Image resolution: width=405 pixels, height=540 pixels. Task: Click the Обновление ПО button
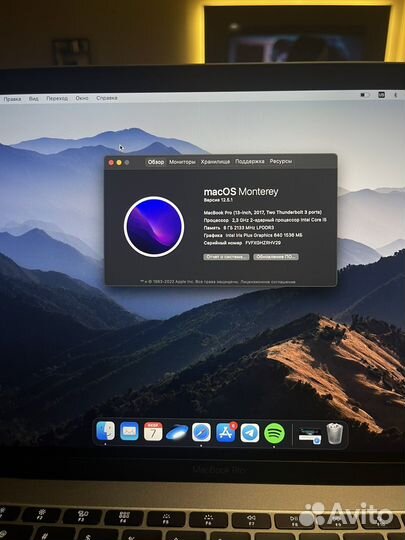pyautogui.click(x=276, y=257)
